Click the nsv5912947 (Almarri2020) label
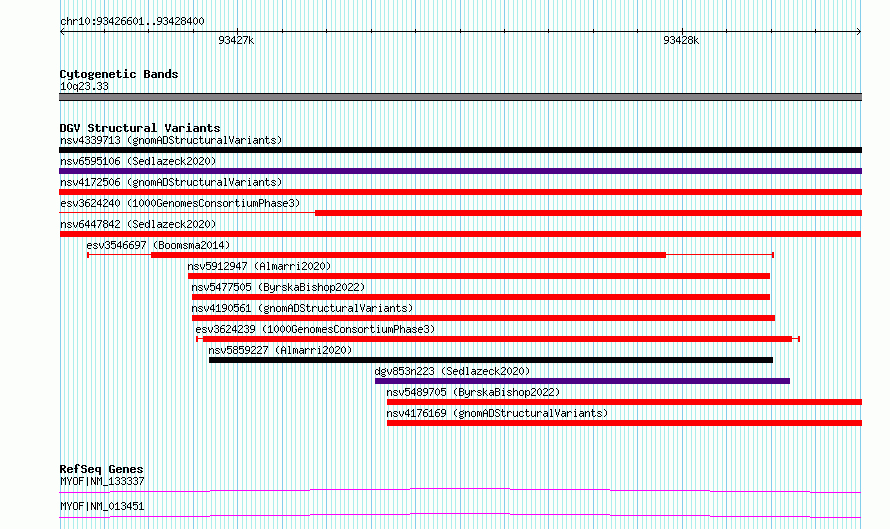The height and width of the screenshot is (529, 890). point(259,266)
